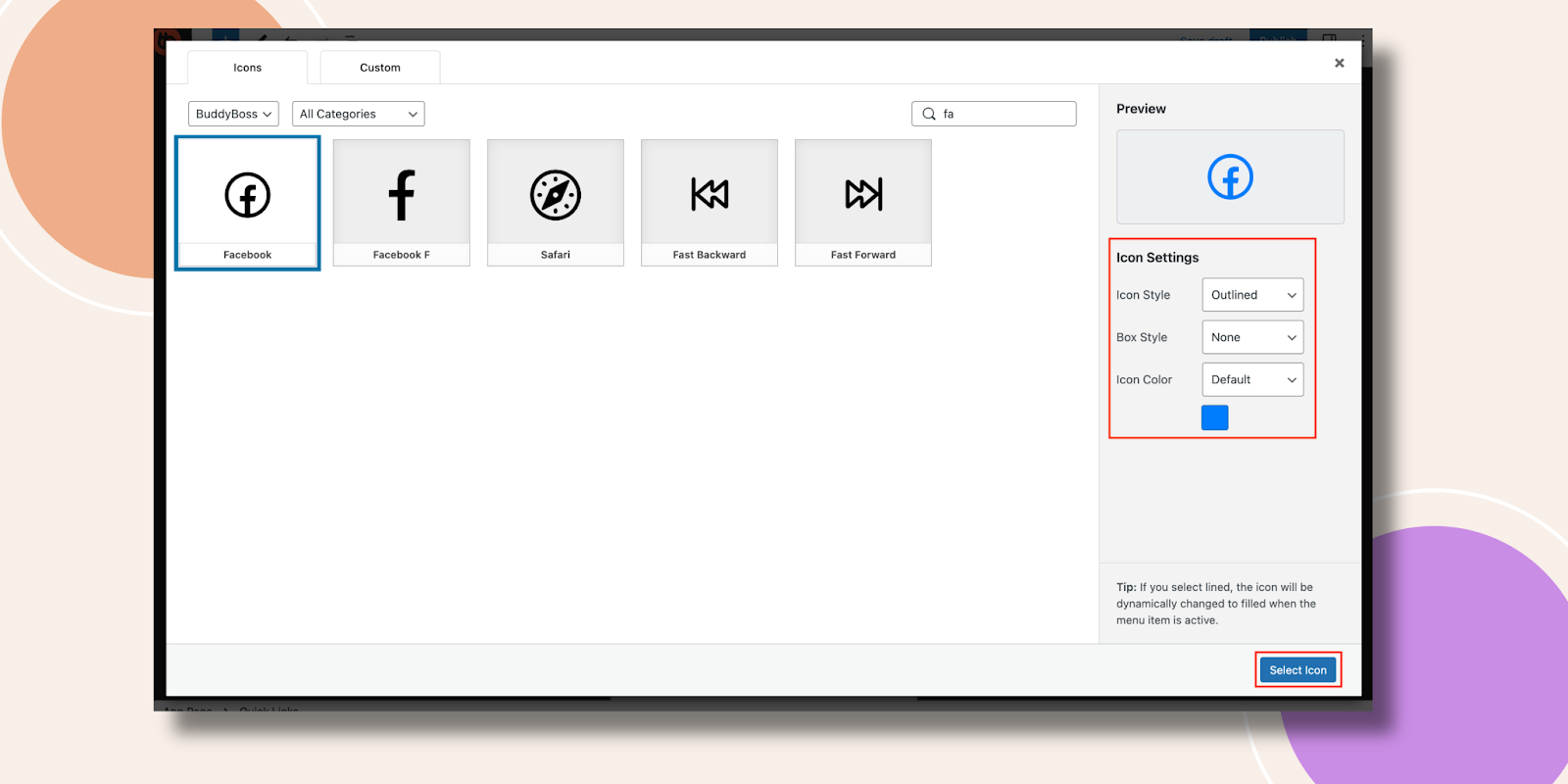Switch to the Icons tab

pyautogui.click(x=248, y=68)
